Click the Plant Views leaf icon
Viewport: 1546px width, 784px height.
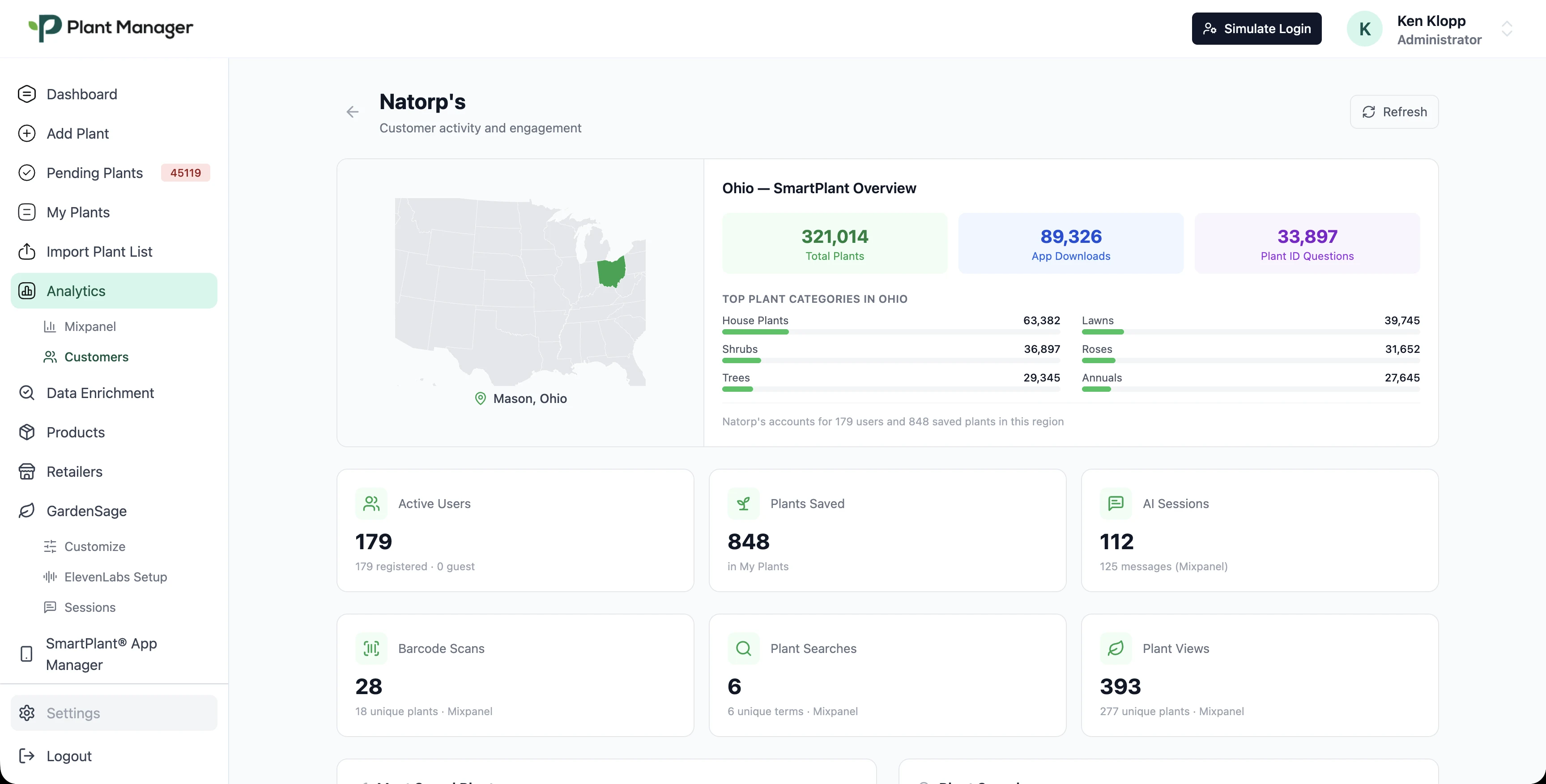1116,648
